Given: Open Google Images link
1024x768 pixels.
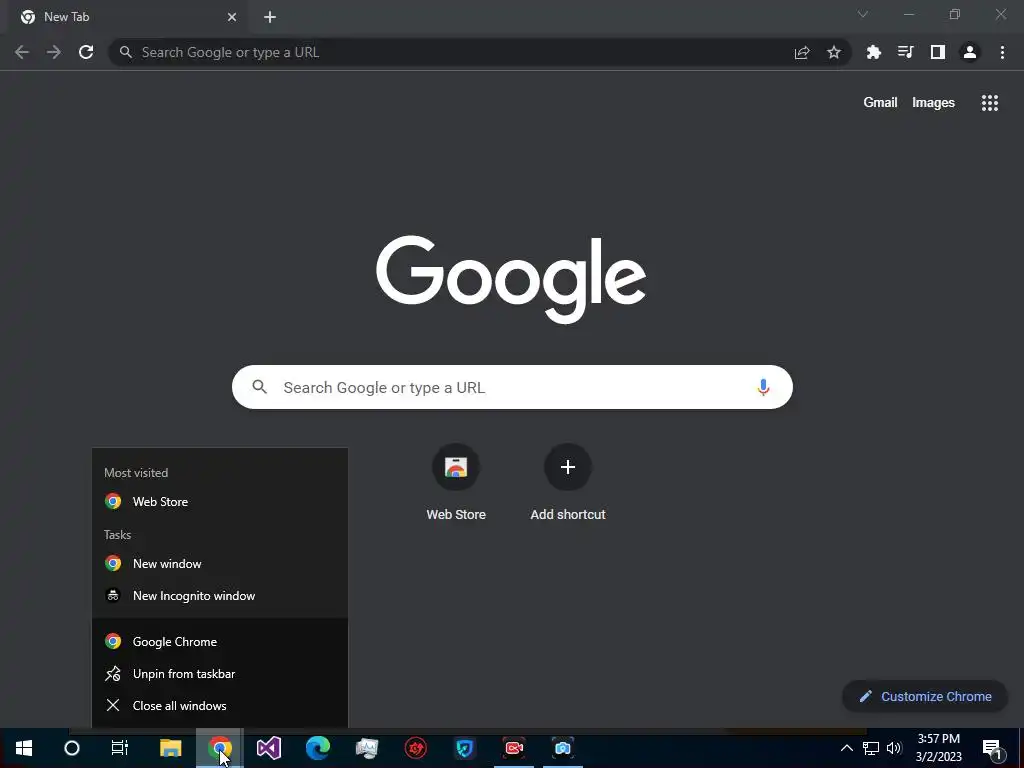Looking at the screenshot, I should point(933,103).
